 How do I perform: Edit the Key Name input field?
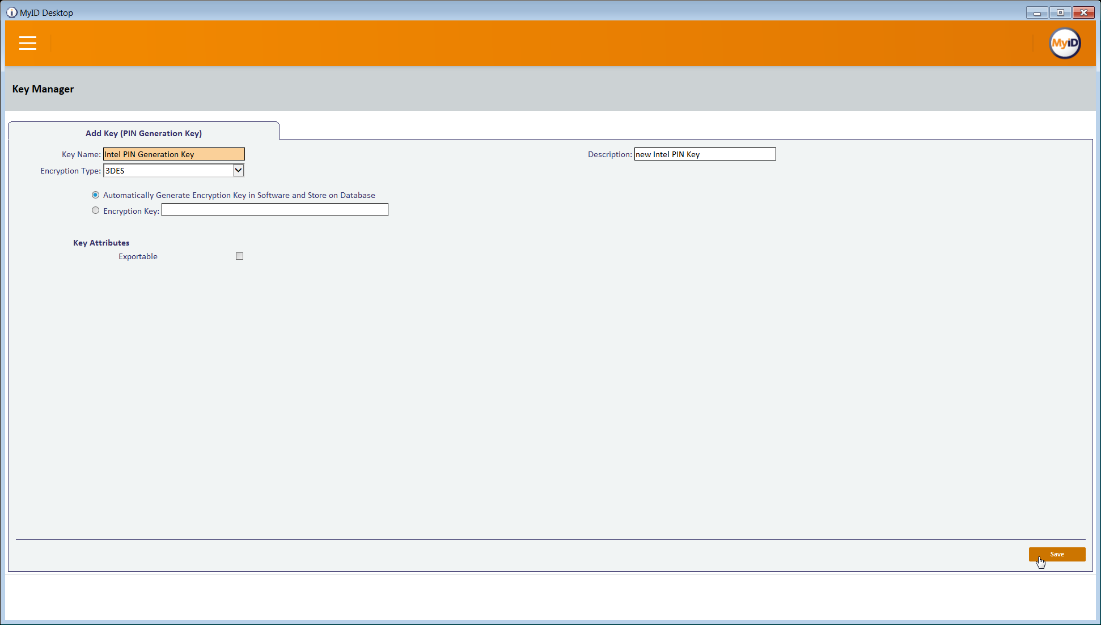tap(174, 154)
